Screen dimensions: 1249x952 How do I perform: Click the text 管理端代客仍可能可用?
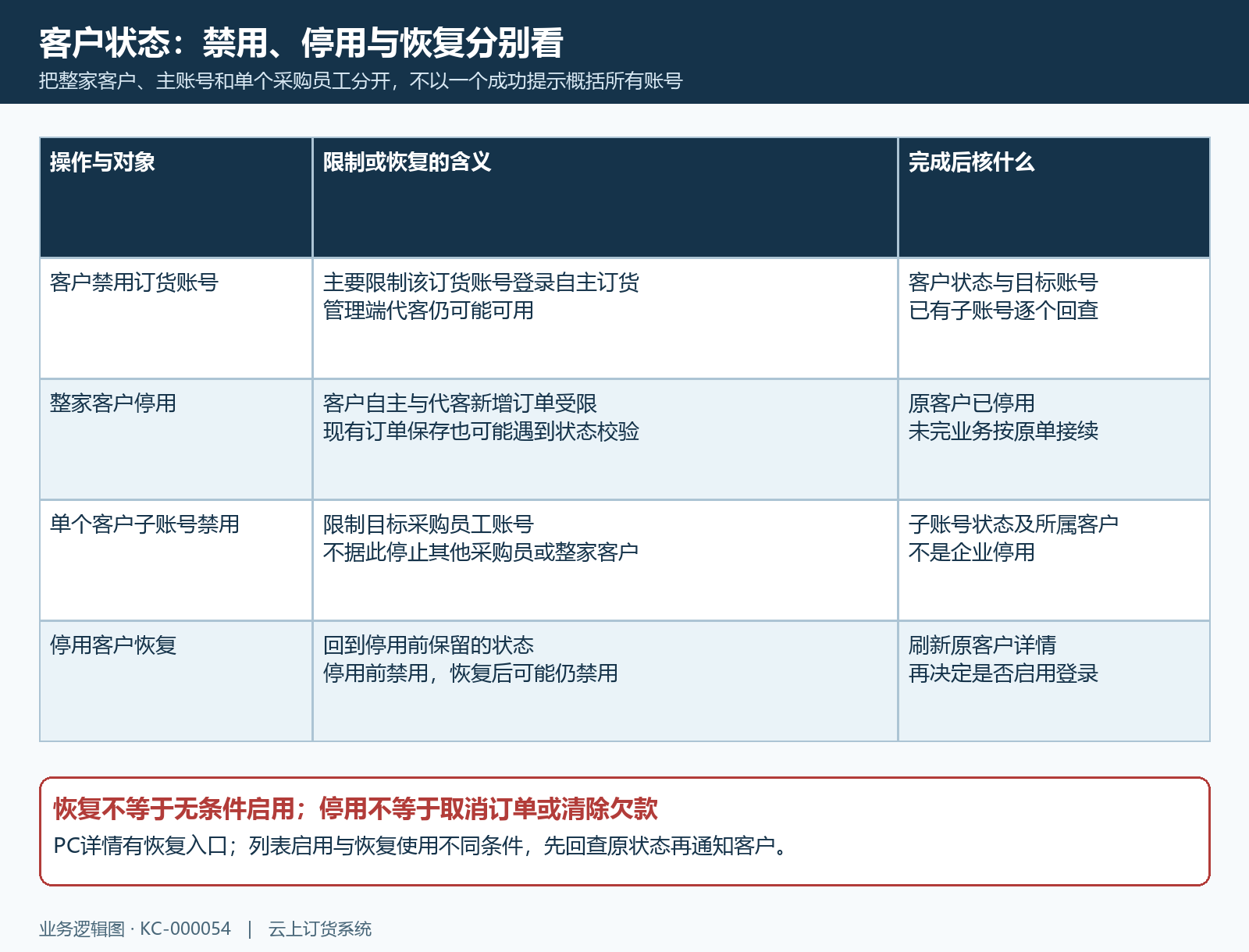coord(429,311)
